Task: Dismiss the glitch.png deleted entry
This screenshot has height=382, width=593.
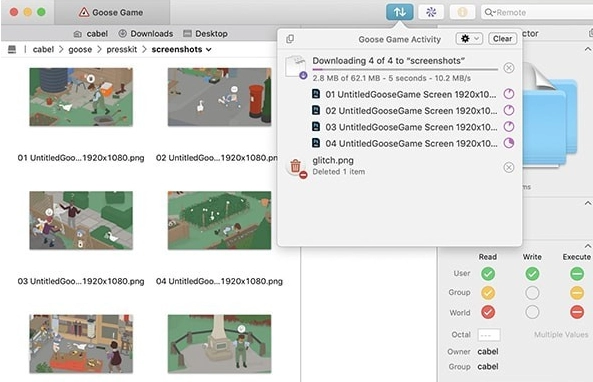Action: pyautogui.click(x=509, y=168)
